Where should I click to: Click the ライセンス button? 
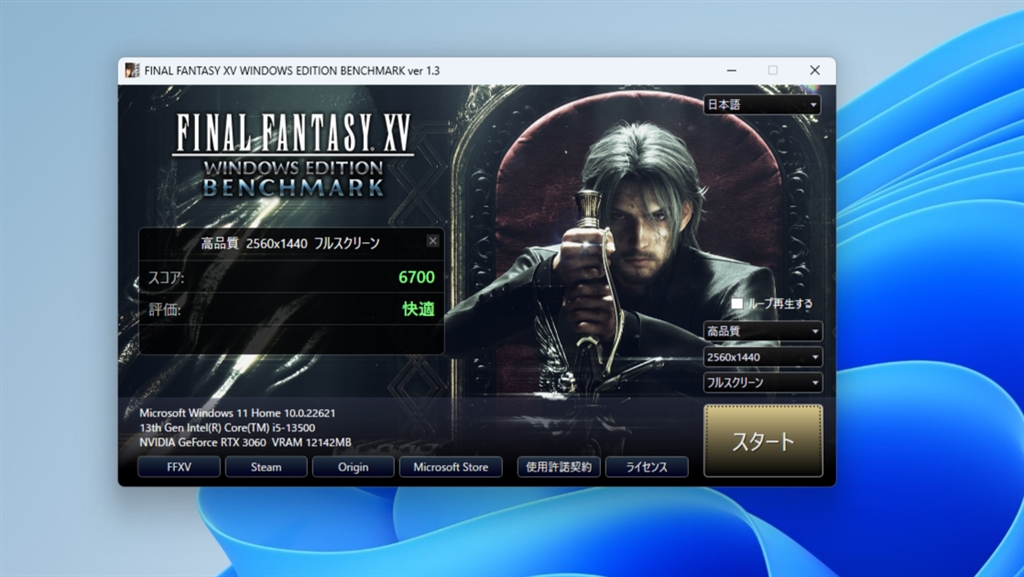(646, 467)
